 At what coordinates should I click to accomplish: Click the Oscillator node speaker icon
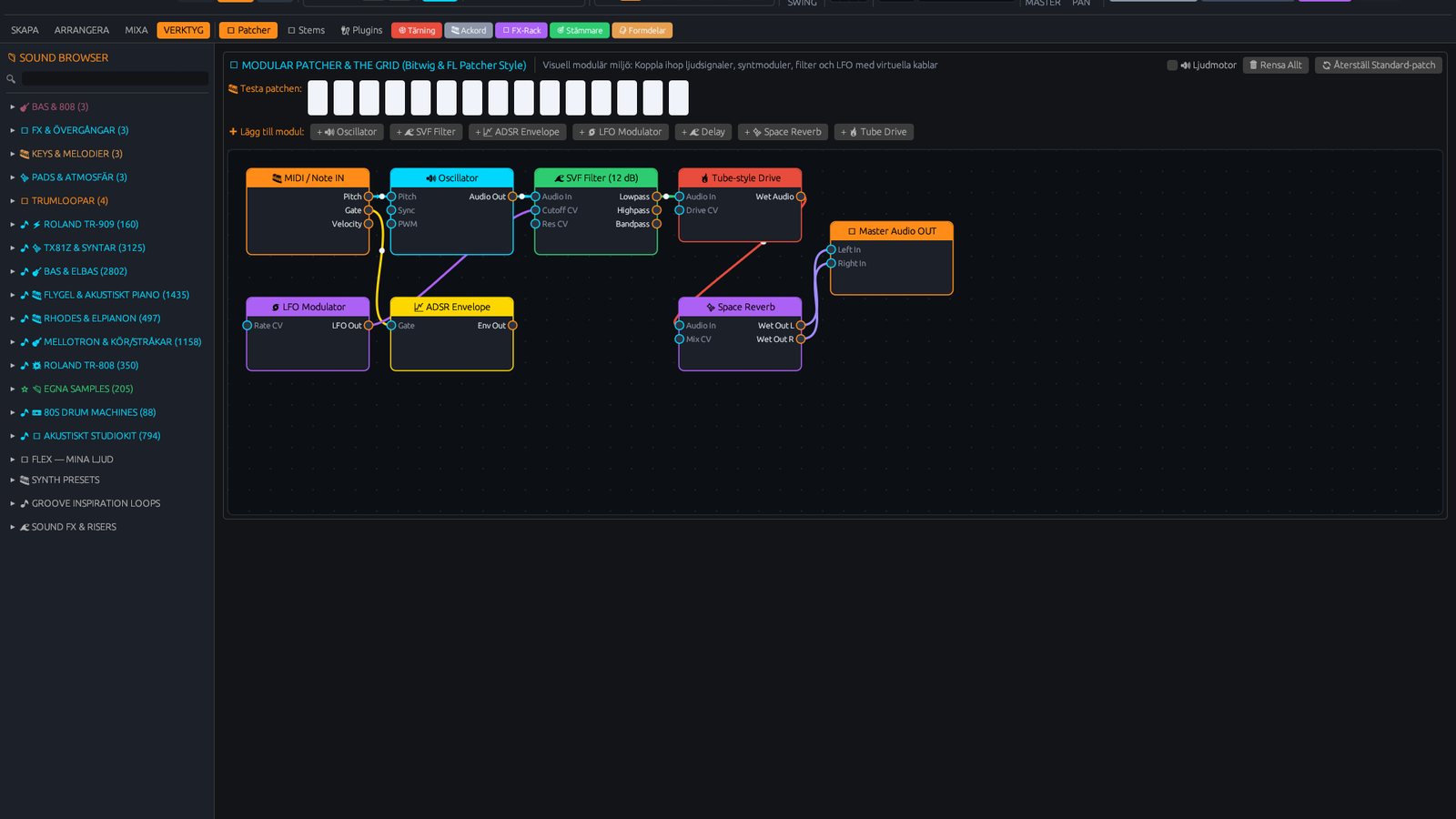click(x=430, y=178)
